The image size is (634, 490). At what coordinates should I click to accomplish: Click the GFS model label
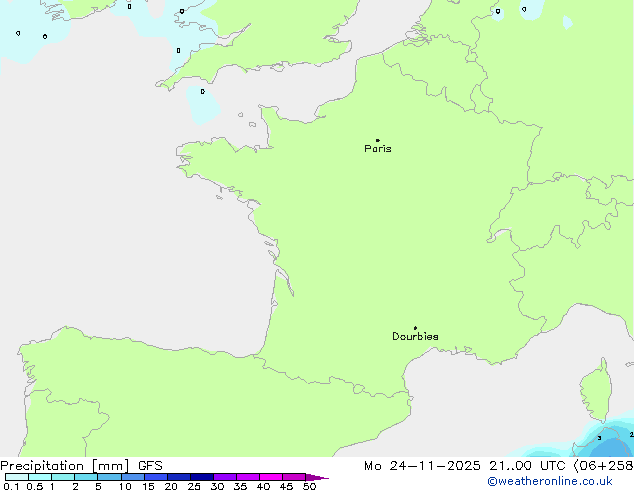tap(150, 466)
